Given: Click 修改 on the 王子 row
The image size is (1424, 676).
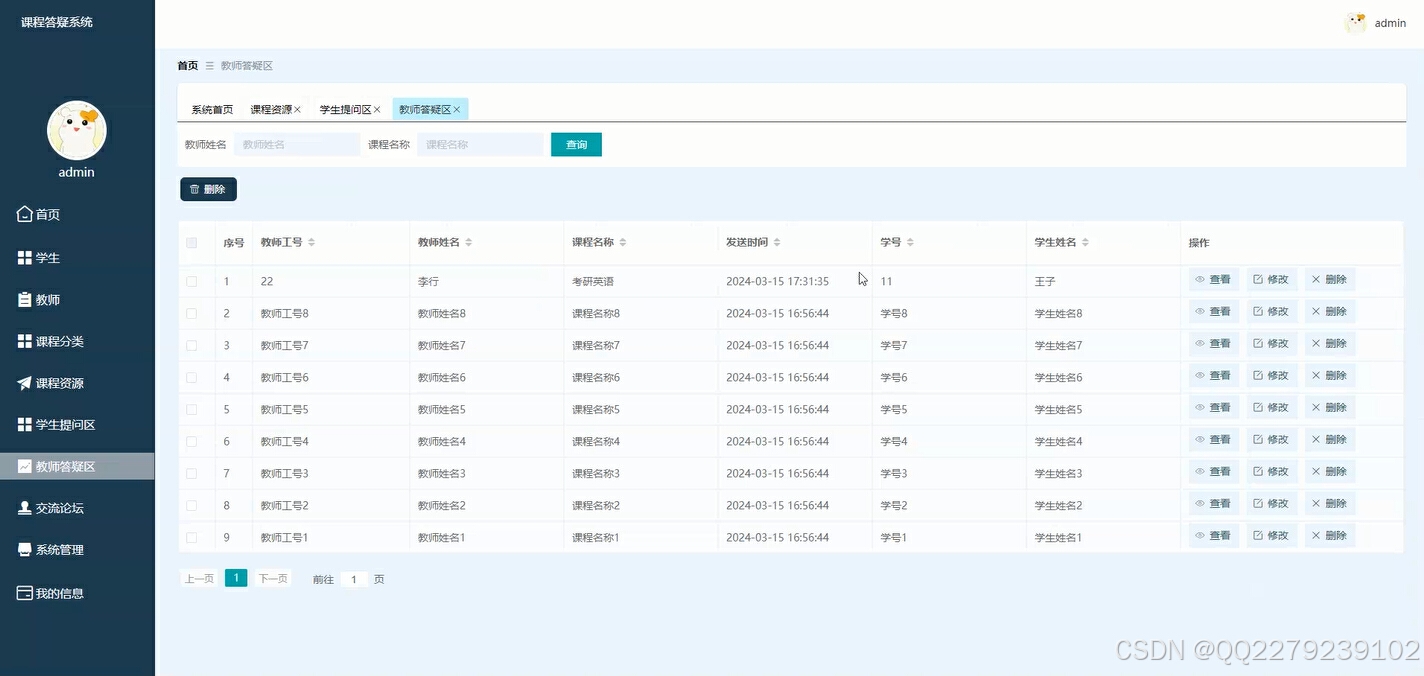Looking at the screenshot, I should click(1271, 281).
